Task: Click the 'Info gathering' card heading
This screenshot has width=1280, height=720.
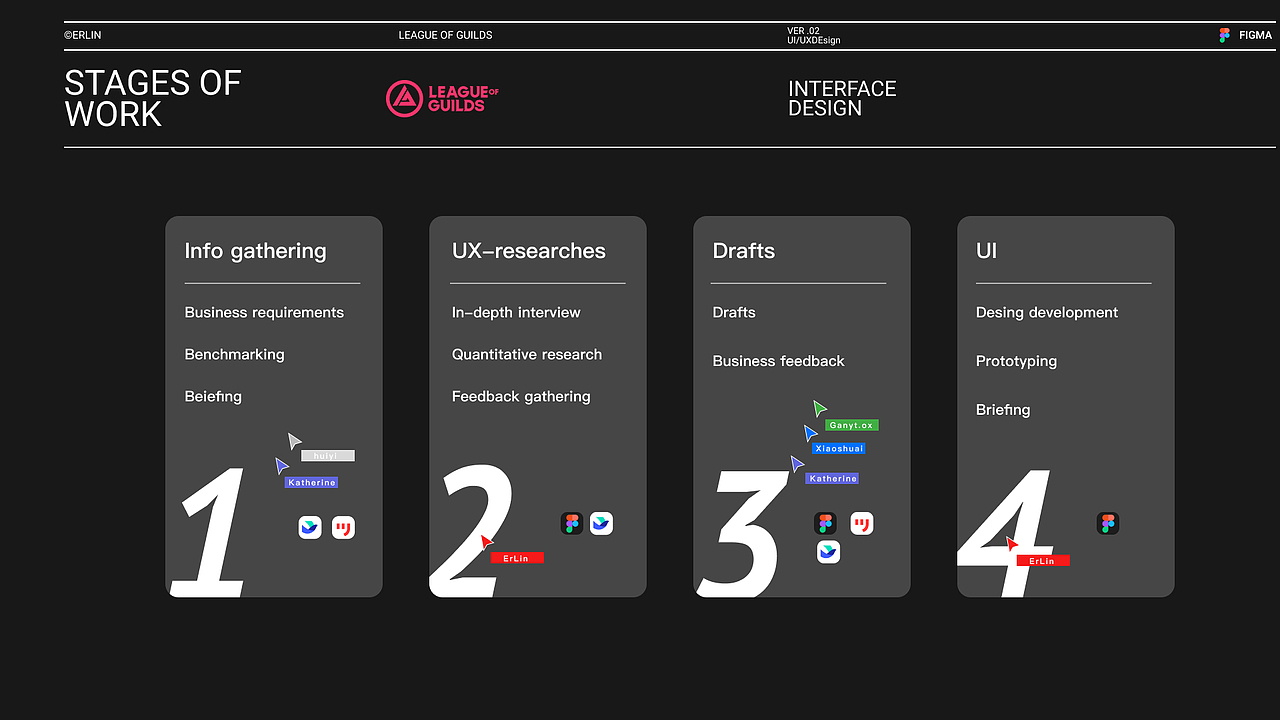Action: click(255, 251)
